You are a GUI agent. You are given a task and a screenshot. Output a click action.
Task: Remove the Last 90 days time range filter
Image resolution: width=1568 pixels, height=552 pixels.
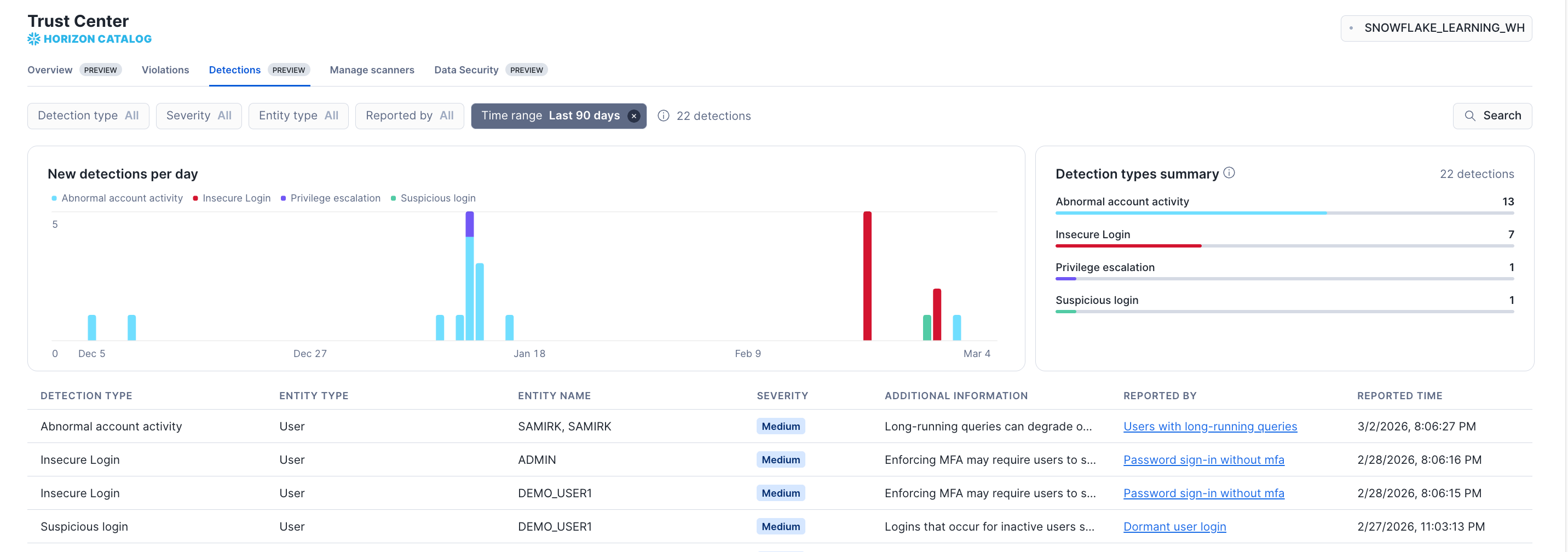[x=633, y=116]
